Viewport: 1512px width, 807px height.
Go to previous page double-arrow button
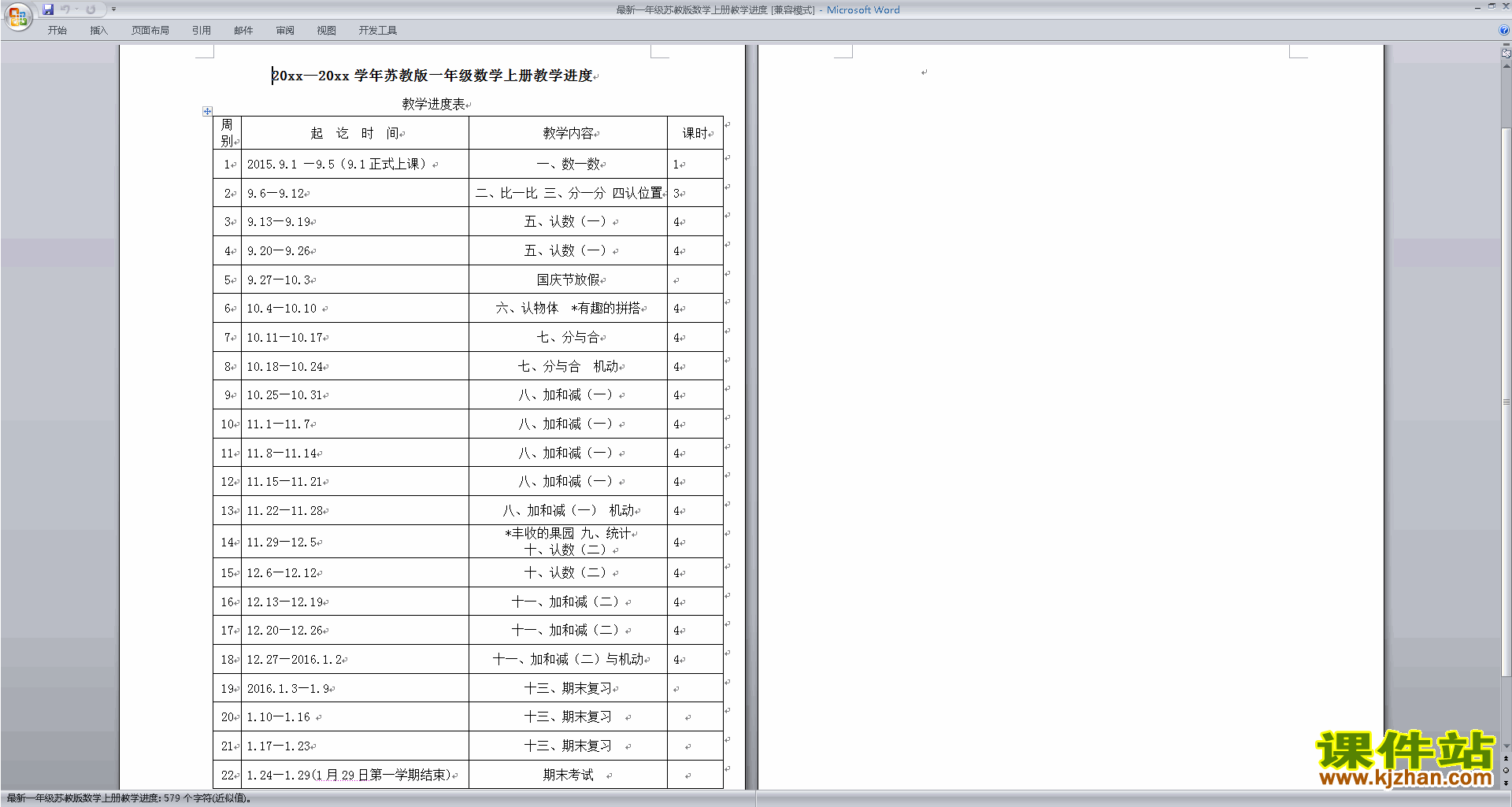tap(1506, 758)
